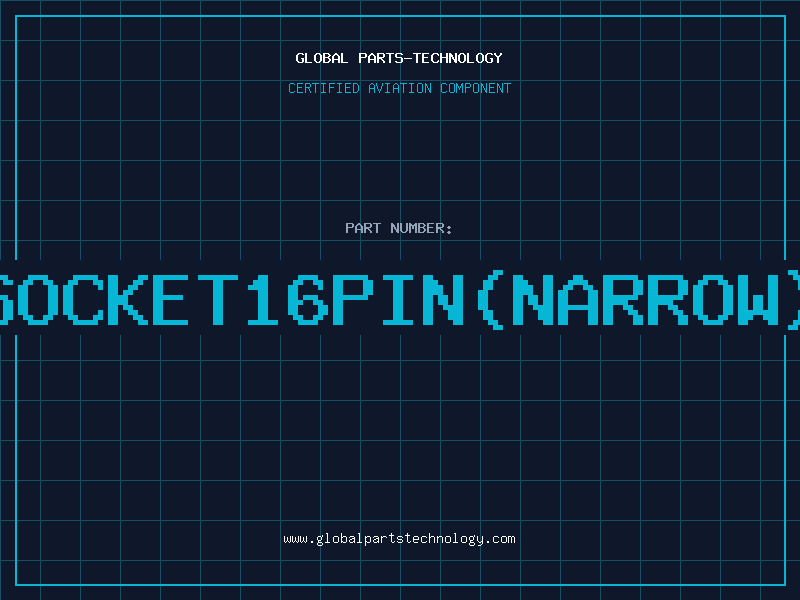Click the PART NUMBER: label

coord(399,228)
